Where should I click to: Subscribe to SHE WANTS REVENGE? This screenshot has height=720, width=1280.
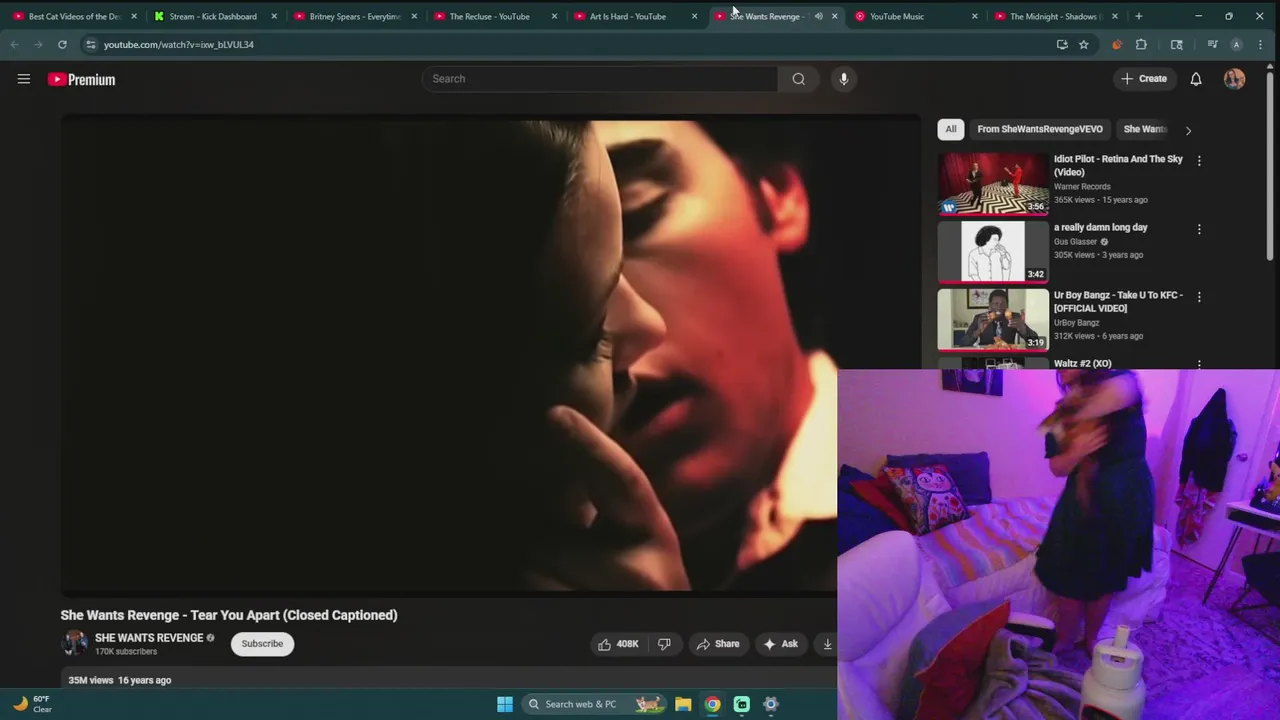click(262, 644)
